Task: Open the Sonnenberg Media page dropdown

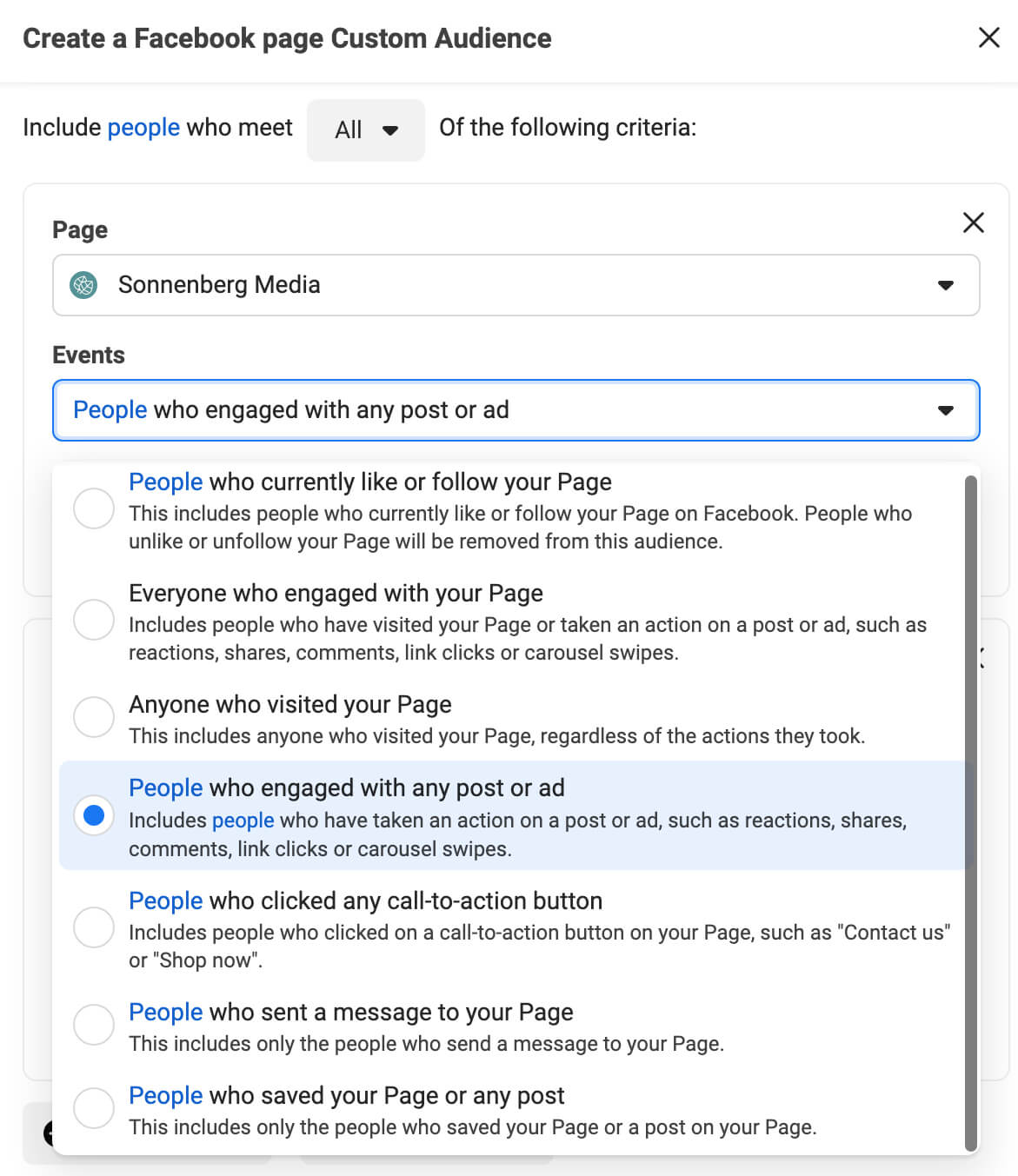Action: click(516, 285)
